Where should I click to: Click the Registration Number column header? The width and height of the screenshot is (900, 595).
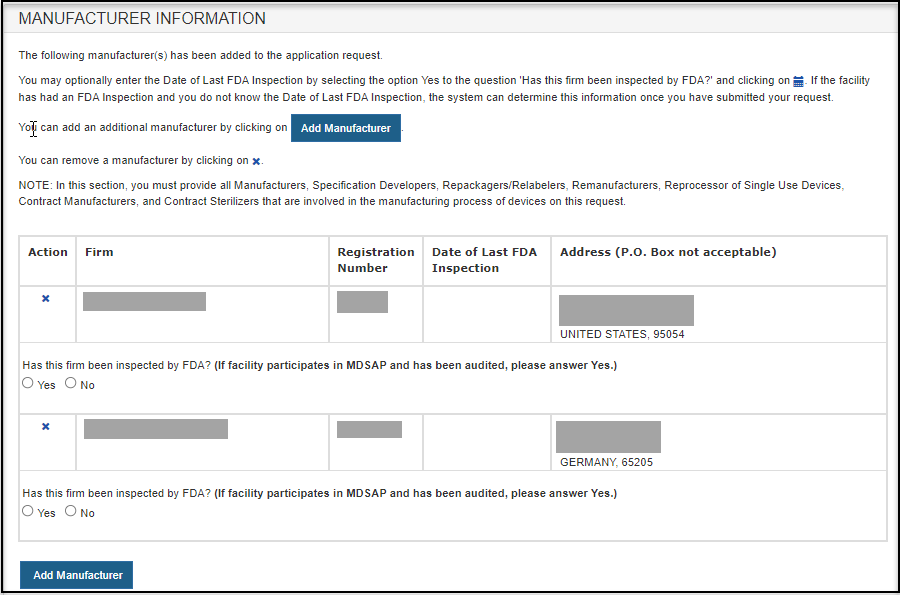click(x=375, y=260)
